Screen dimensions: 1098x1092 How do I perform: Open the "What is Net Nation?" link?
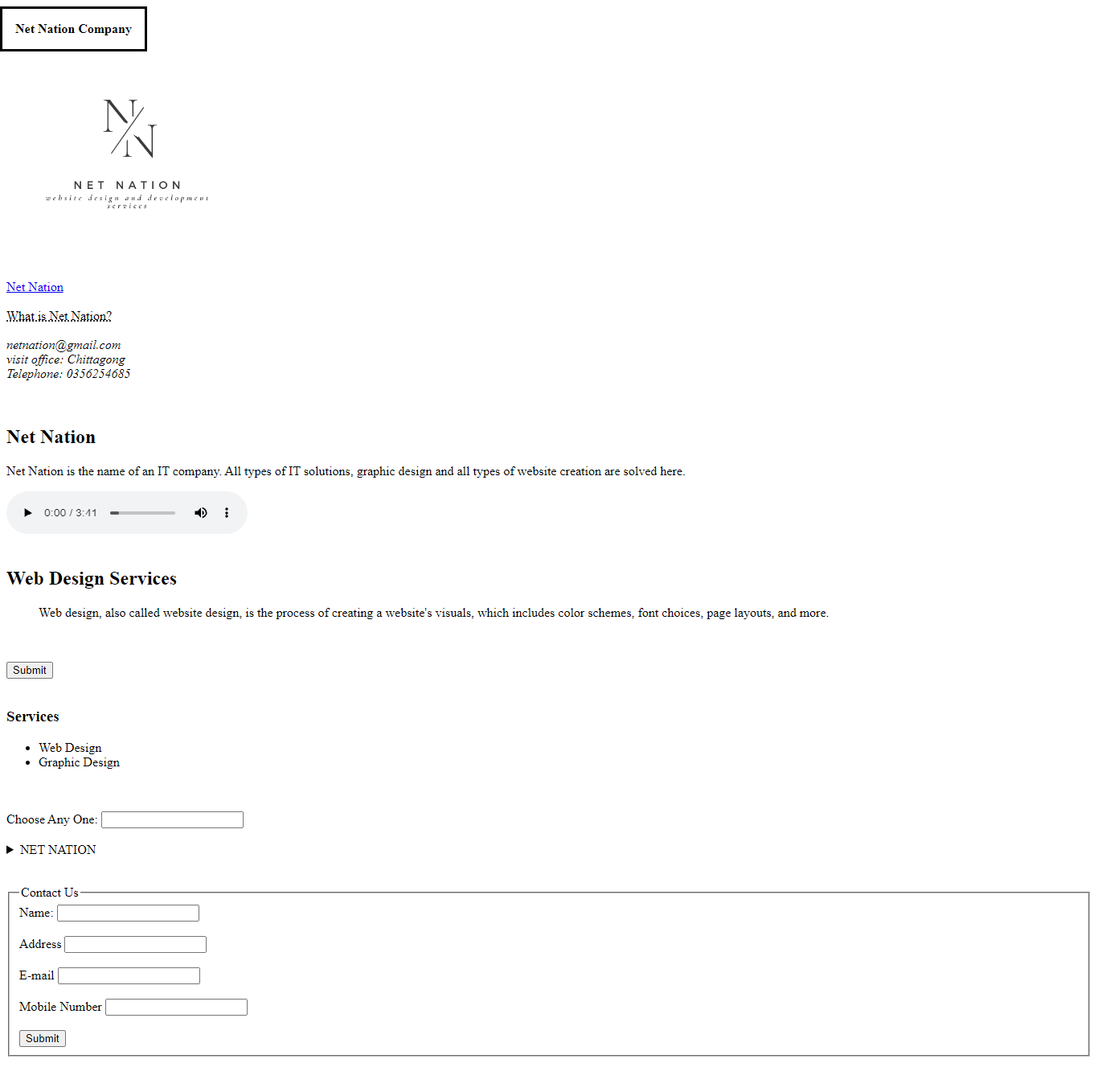(x=59, y=316)
